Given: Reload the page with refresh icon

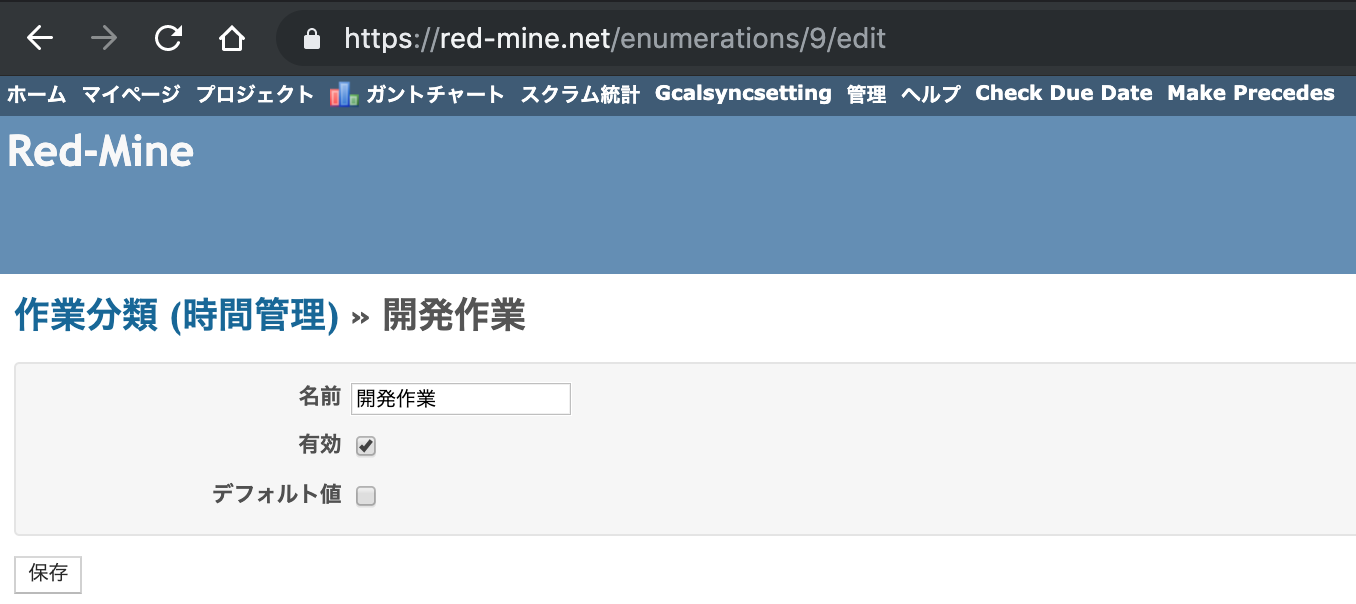Looking at the screenshot, I should click(168, 39).
